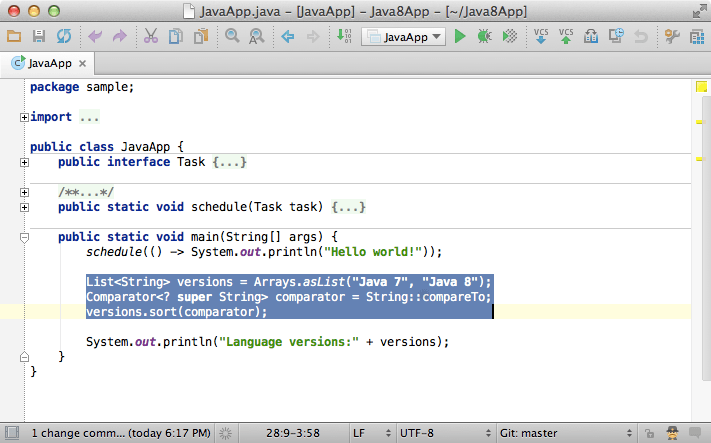Click the 28:9-3:58 caret position

point(292,433)
